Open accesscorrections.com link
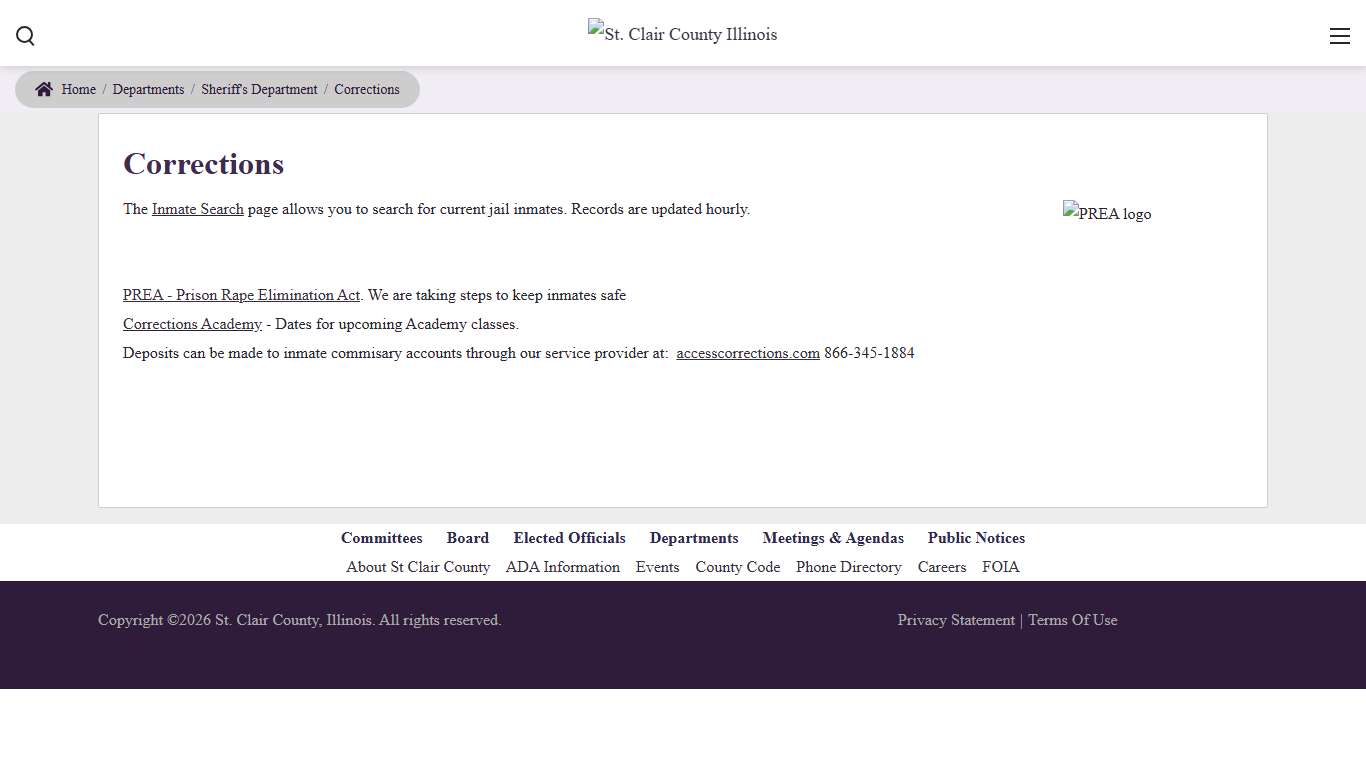 click(x=748, y=353)
